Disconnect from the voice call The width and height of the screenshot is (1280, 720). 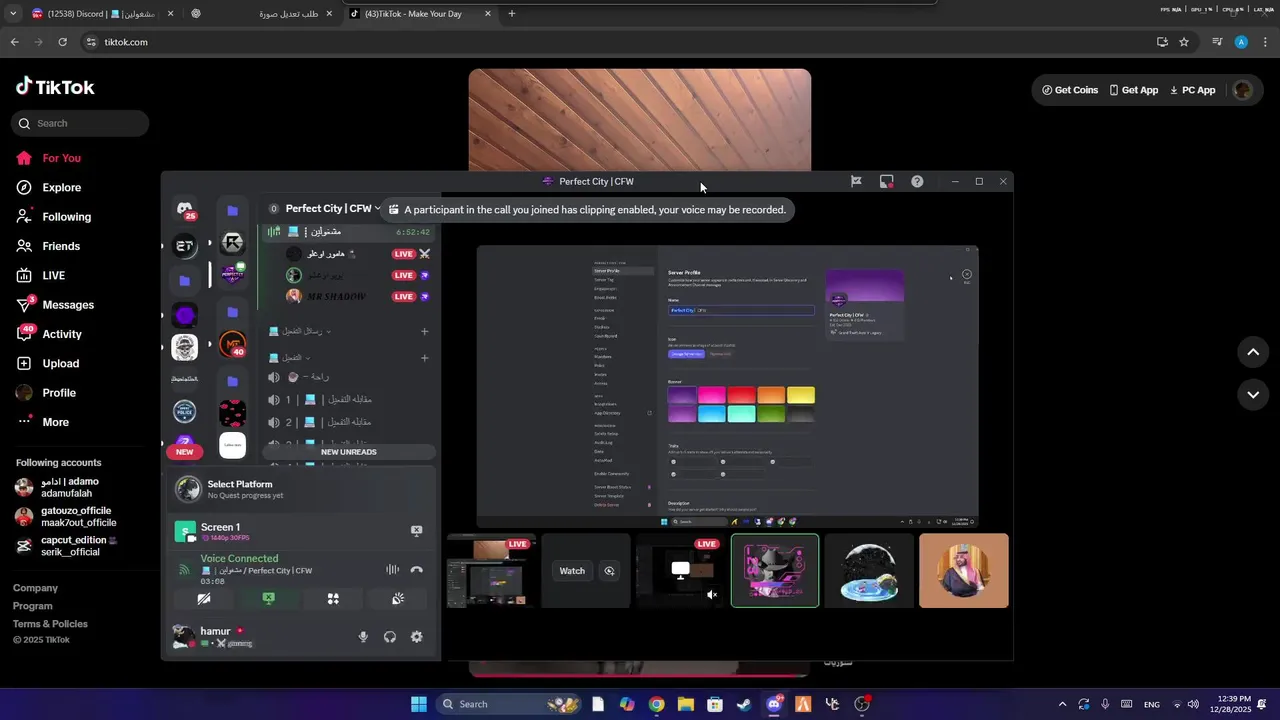[x=417, y=570]
